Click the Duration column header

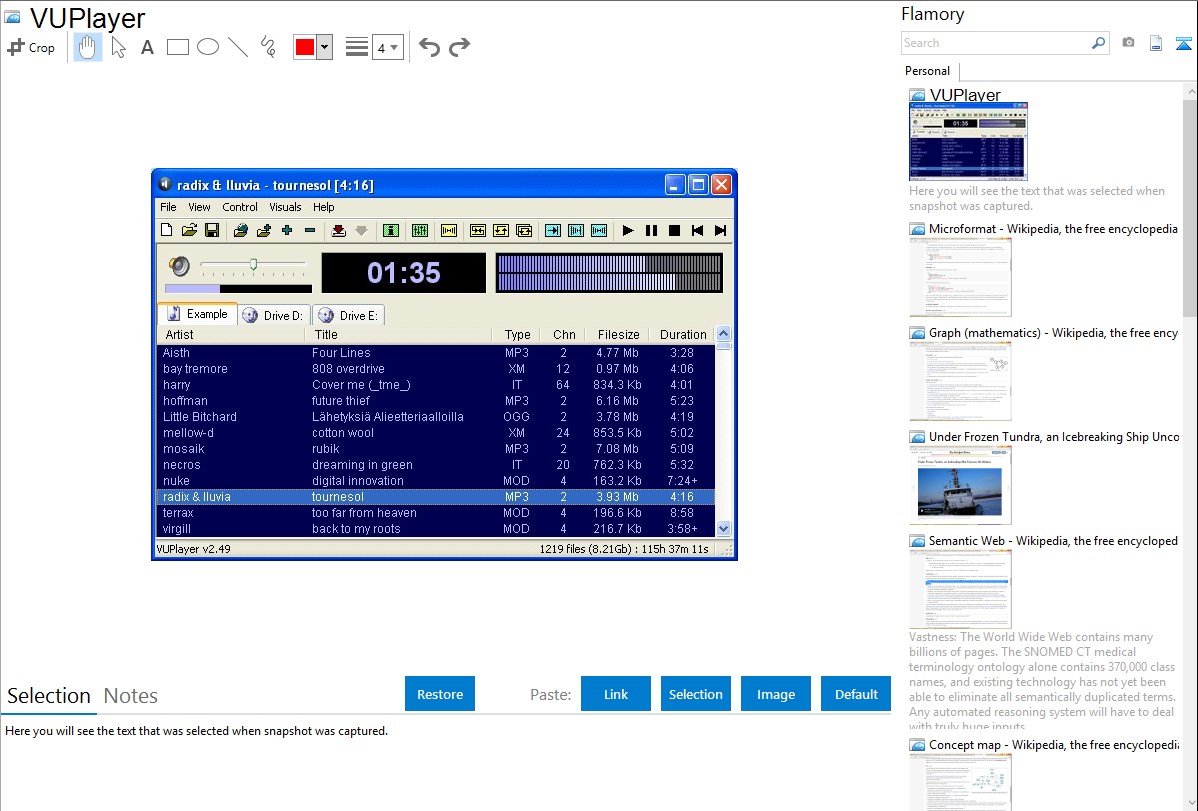pos(683,335)
